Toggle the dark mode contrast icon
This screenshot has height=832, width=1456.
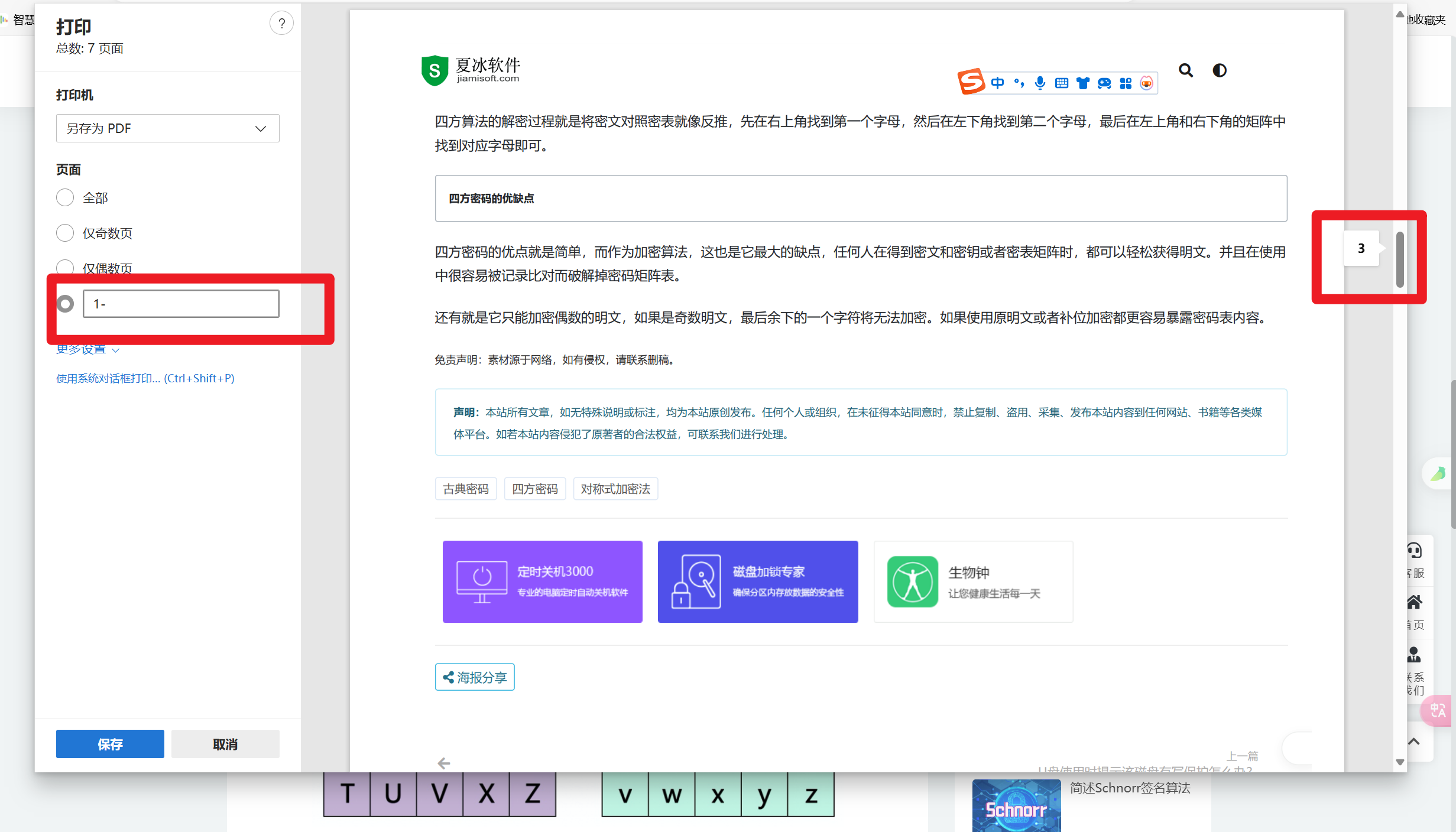[1219, 70]
